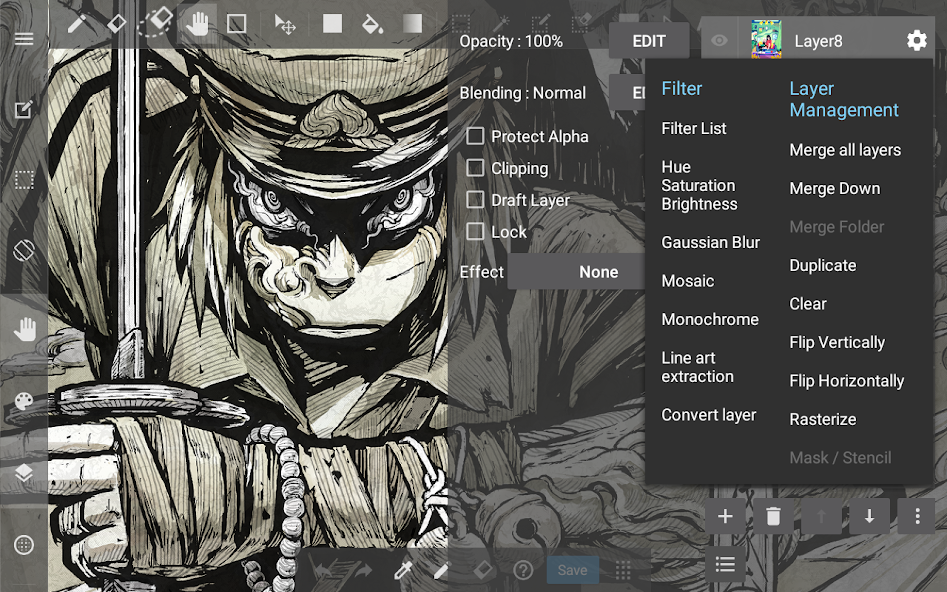Screen dimensions: 947x592
Task: Pick the Fill bucket tool
Action: point(373,25)
